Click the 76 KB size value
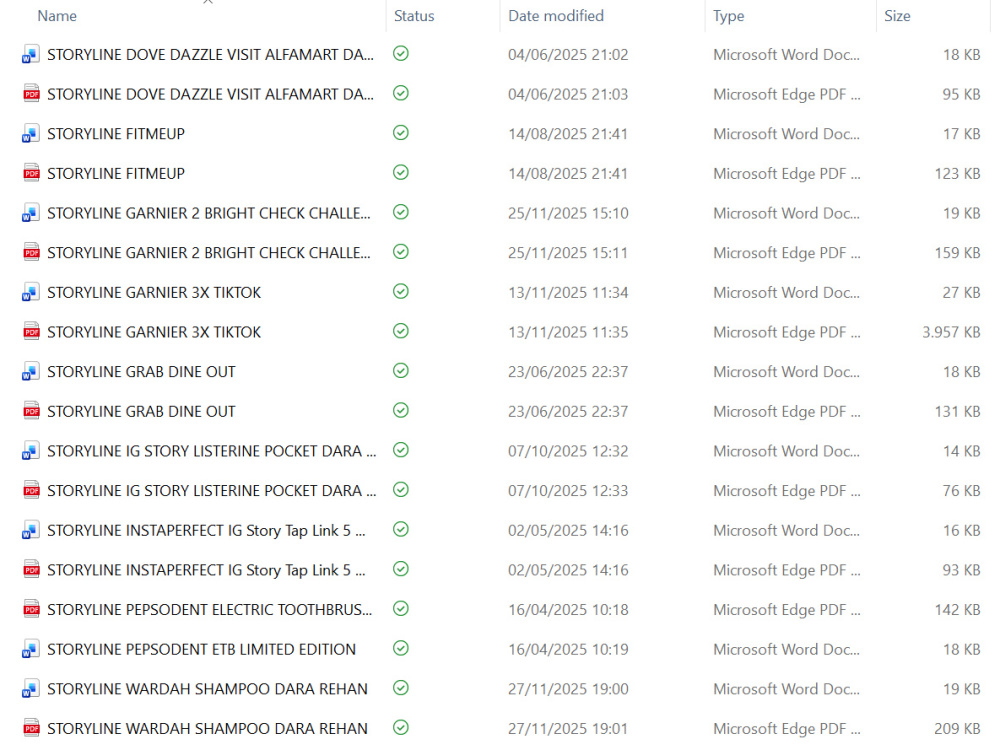Viewport: 1000px width, 750px height. coord(961,491)
